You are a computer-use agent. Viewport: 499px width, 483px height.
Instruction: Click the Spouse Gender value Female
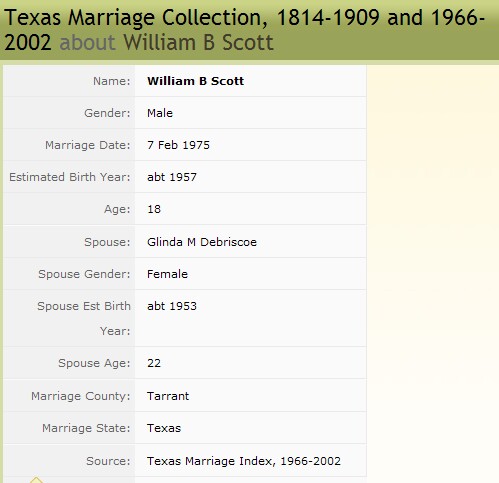167,274
